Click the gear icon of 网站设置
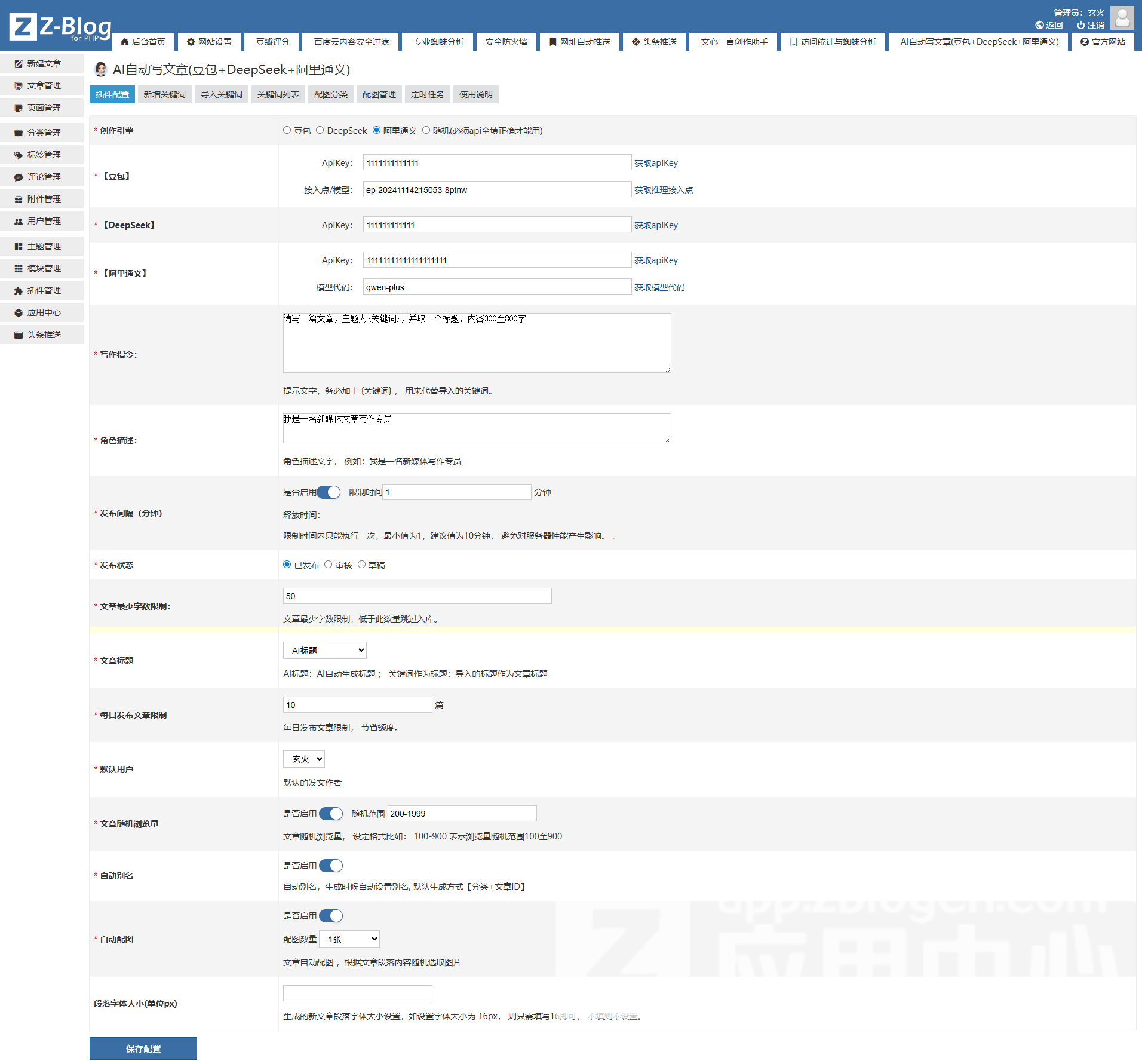This screenshot has width=1142, height=1064. click(x=191, y=42)
